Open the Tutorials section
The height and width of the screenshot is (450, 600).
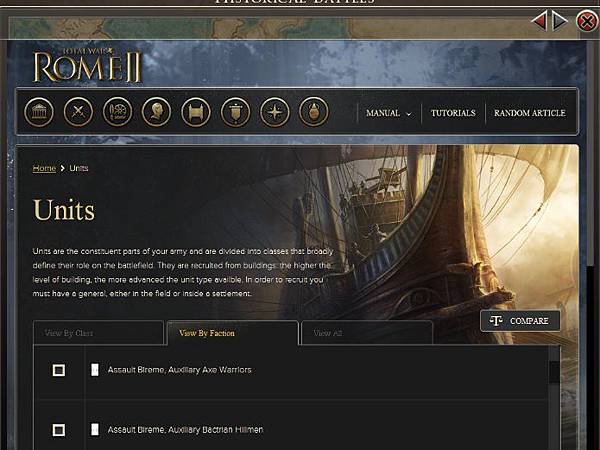453,113
